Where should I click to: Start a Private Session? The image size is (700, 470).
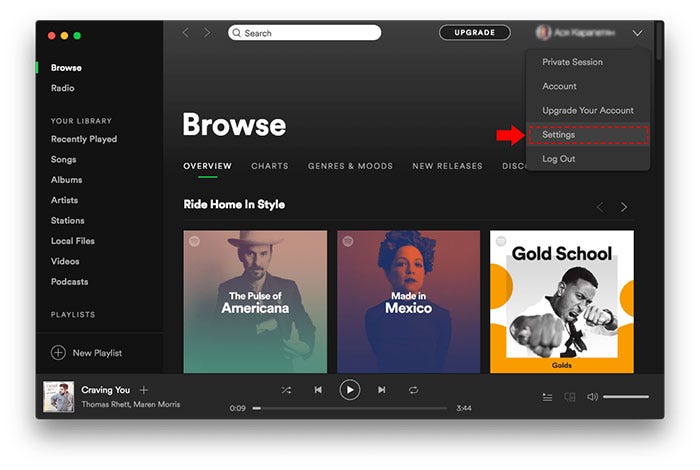click(x=588, y=62)
